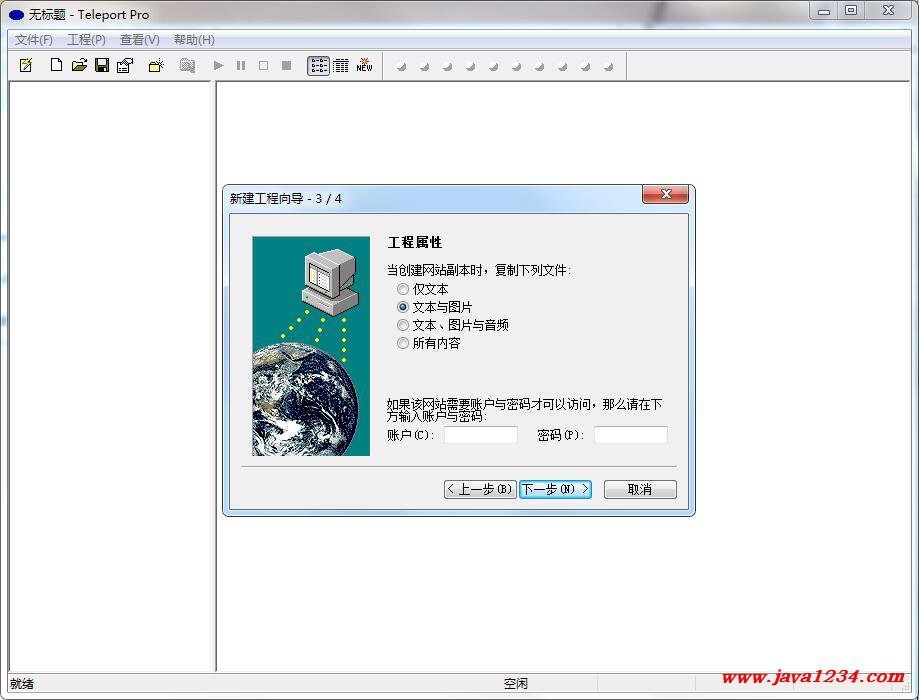Open the 查看(V) menu
The width and height of the screenshot is (919, 700).
coord(139,40)
